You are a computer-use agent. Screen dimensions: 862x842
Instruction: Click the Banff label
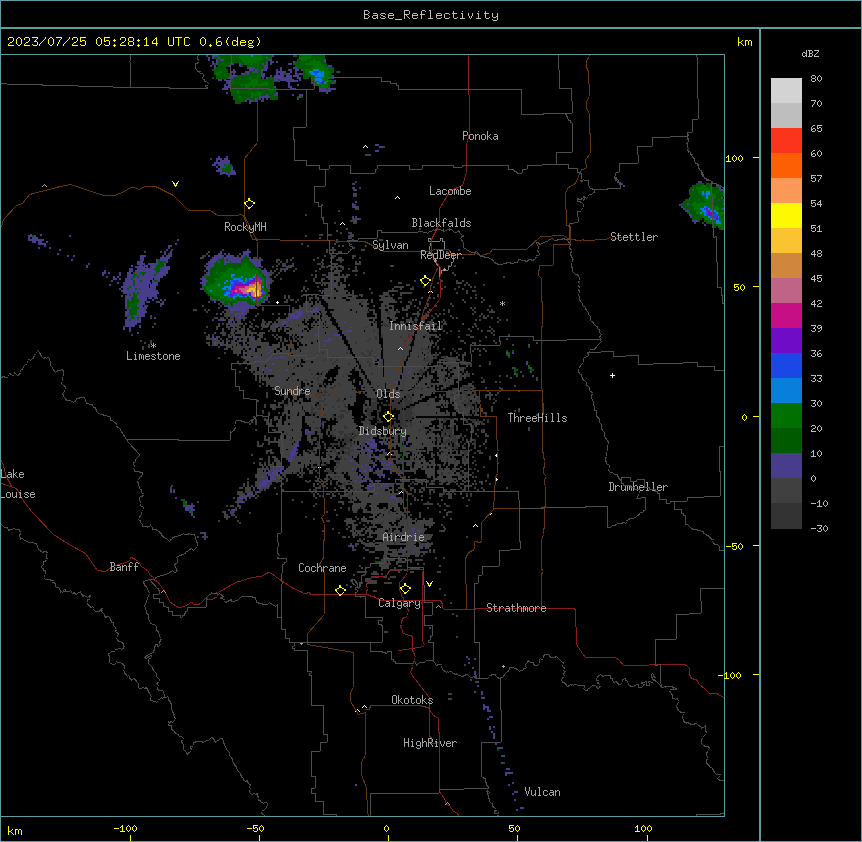coord(124,567)
